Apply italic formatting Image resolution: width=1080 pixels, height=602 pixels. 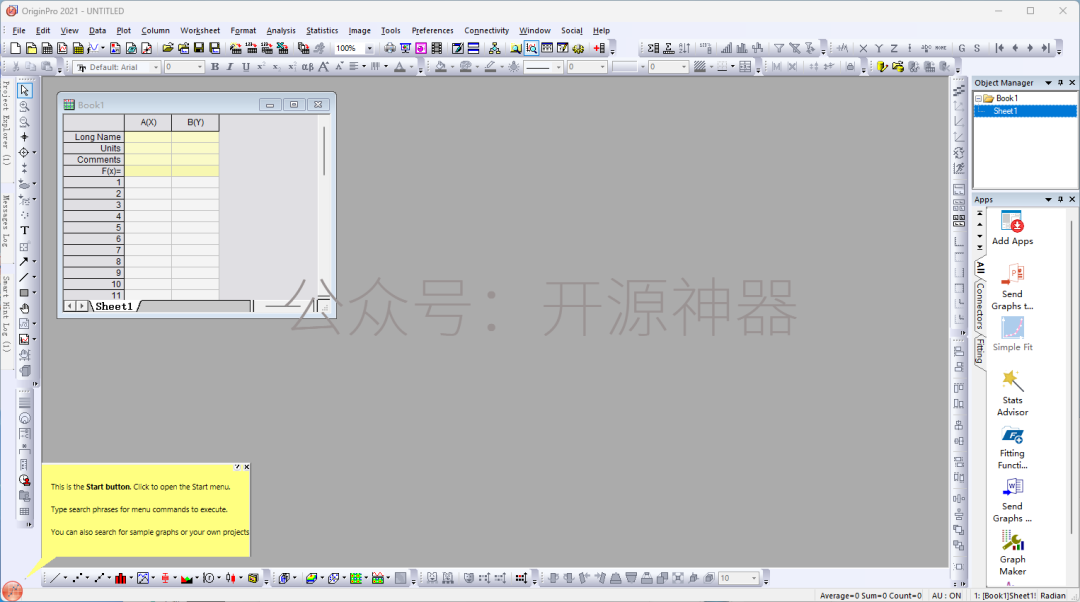tap(230, 67)
